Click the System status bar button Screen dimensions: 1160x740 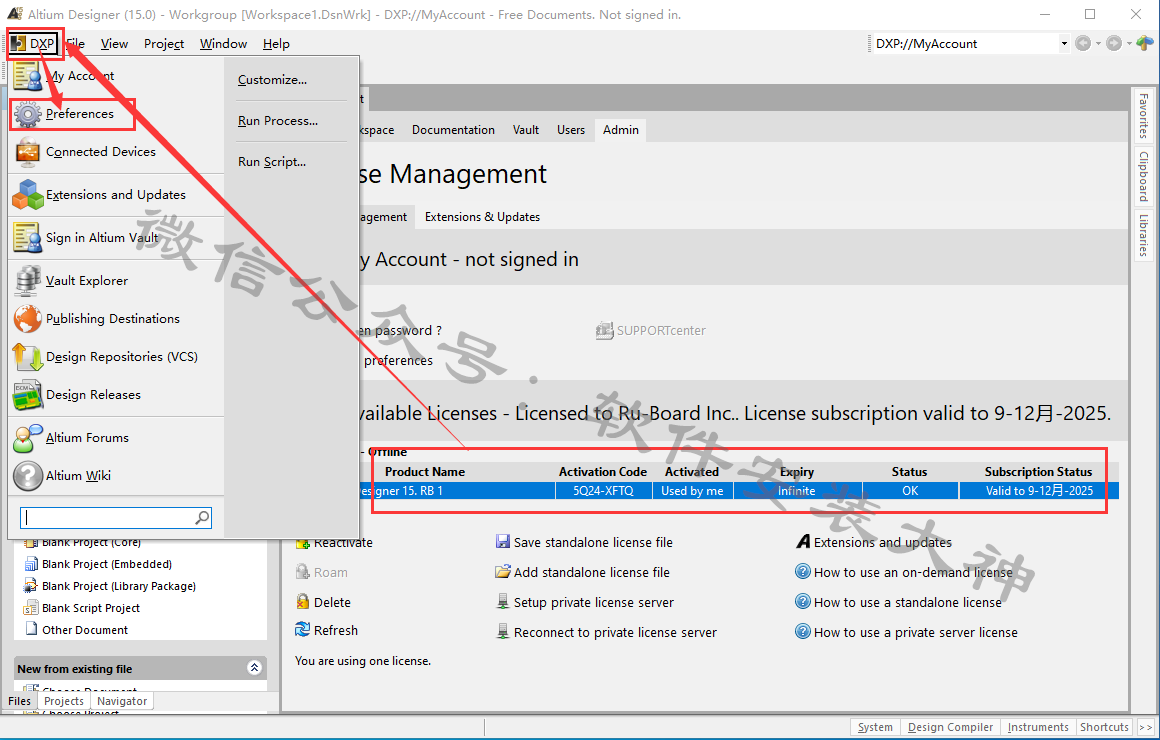875,727
